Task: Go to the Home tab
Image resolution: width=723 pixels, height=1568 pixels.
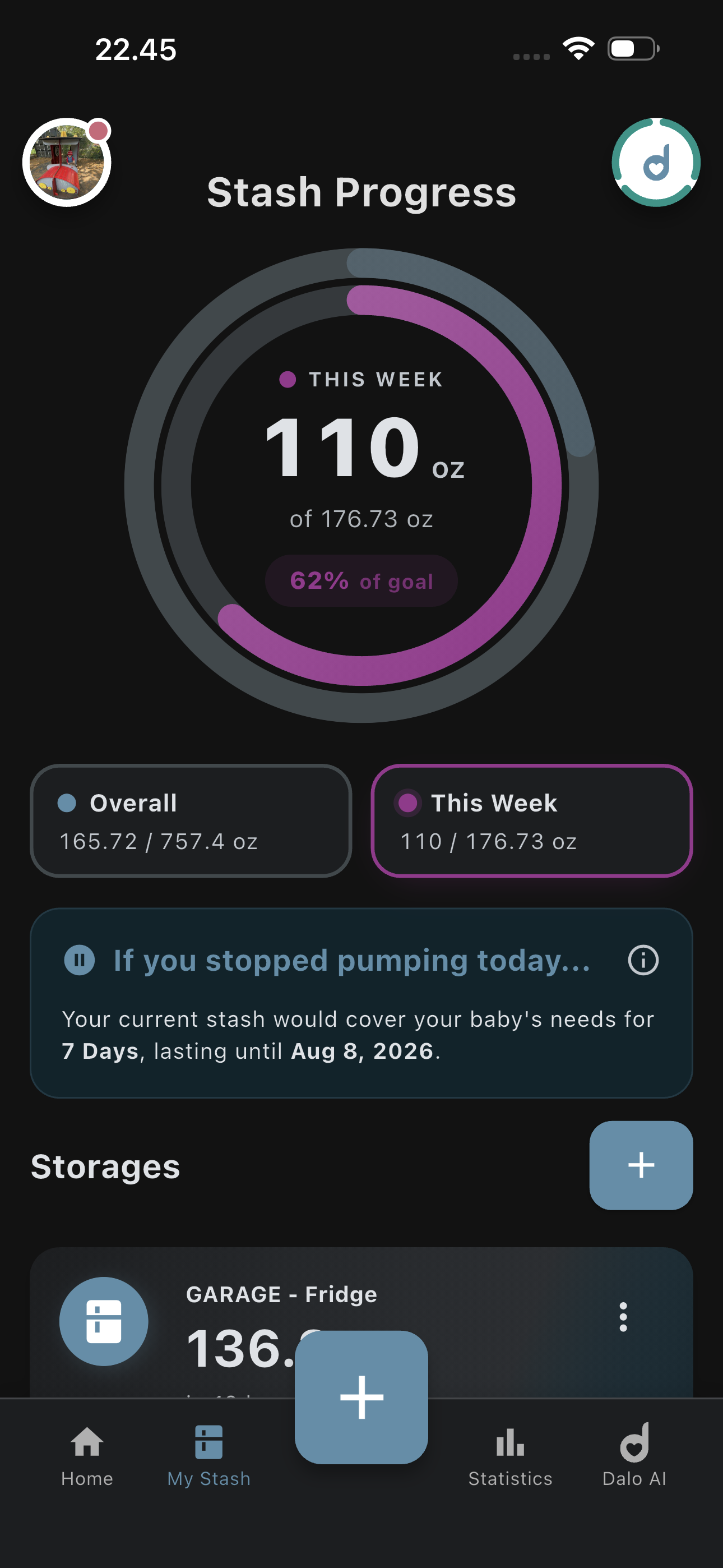Action: pos(87,1455)
